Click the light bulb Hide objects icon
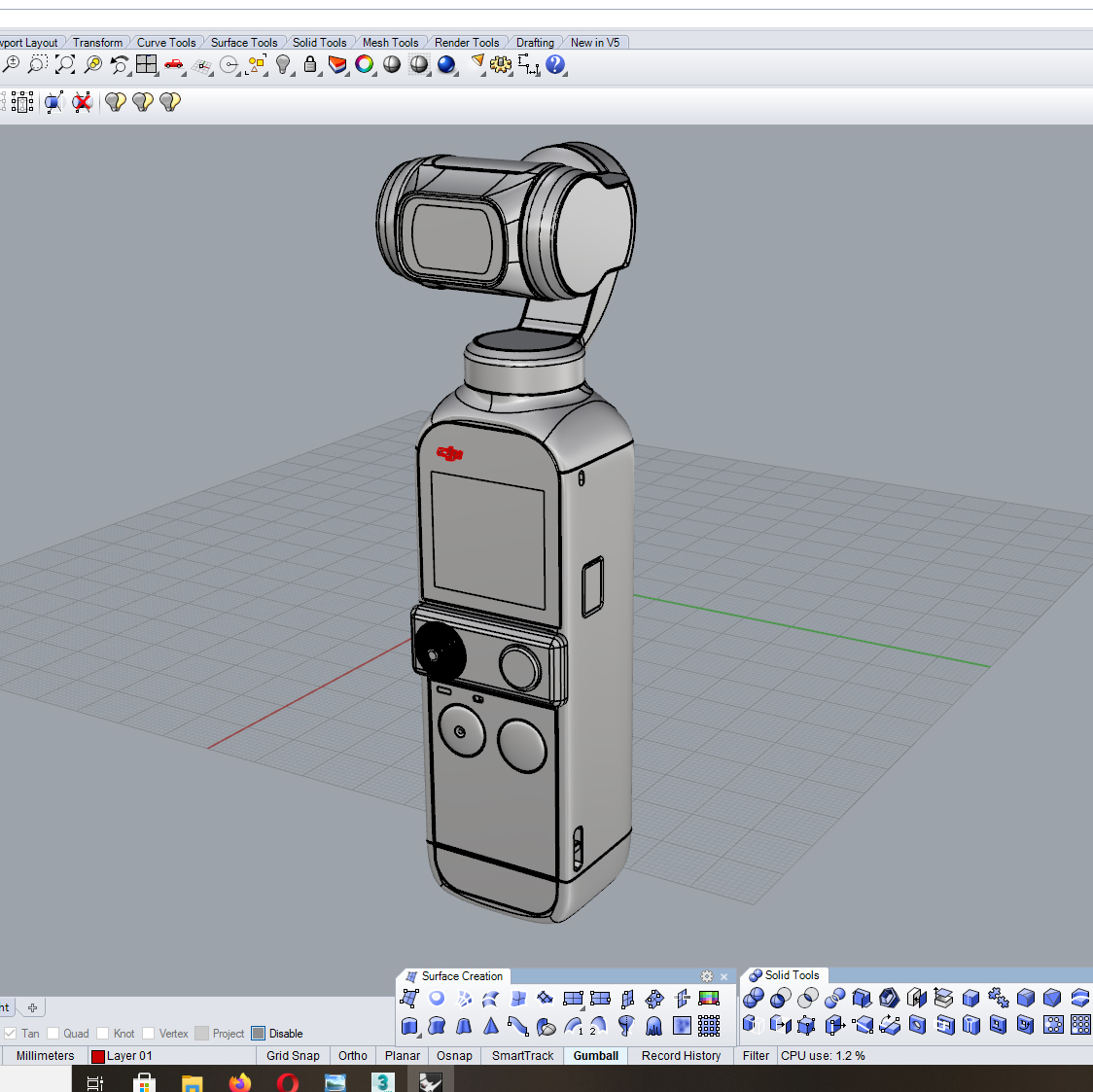This screenshot has height=1092, width=1093. point(283,64)
